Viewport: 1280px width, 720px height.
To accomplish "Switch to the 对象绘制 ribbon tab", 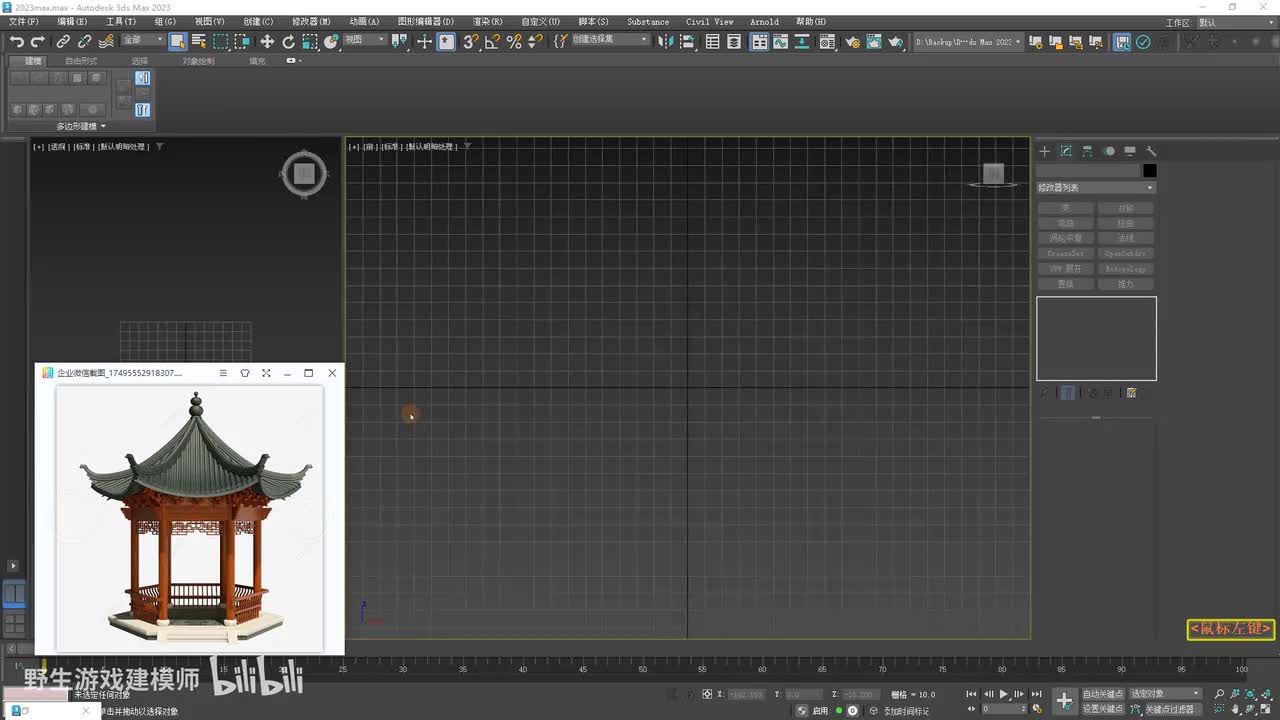I will point(198,61).
